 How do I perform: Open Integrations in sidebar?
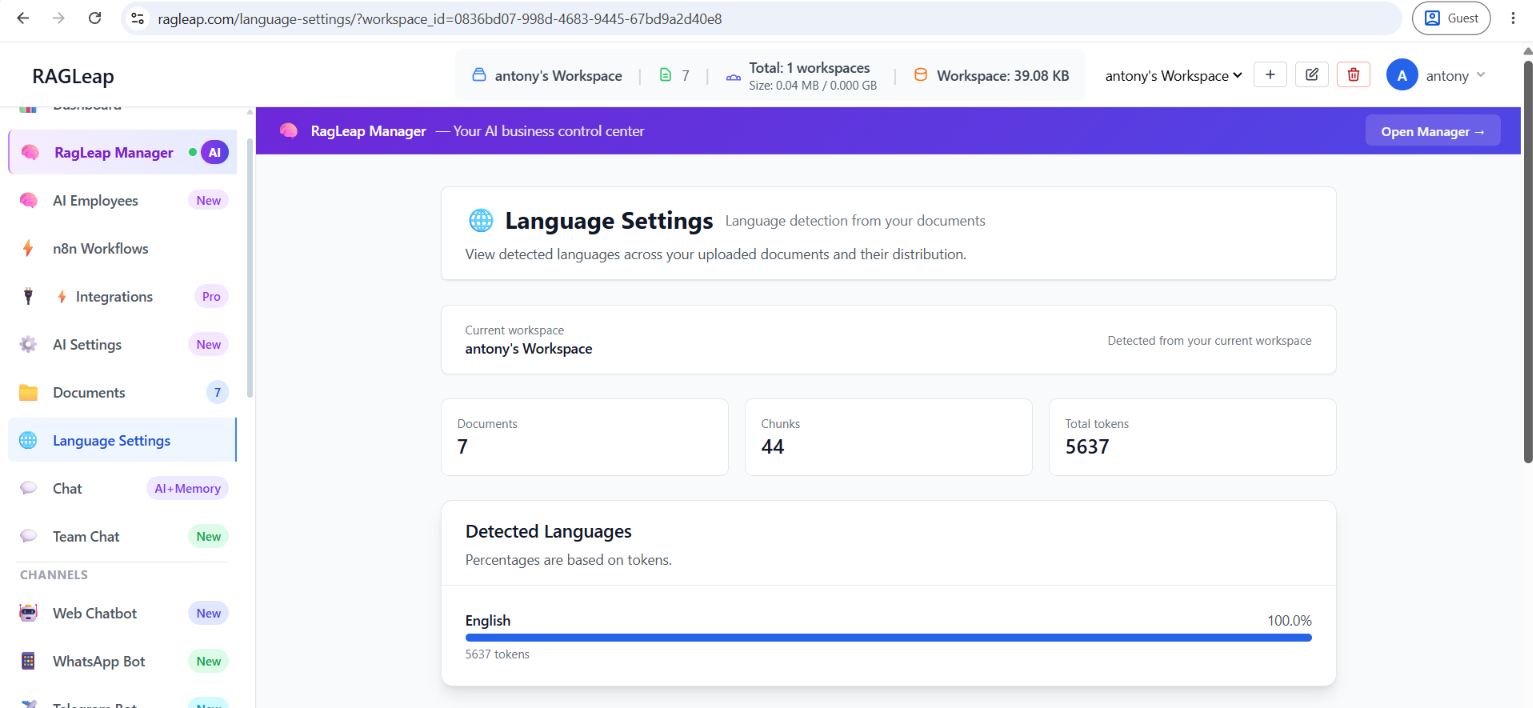pyautogui.click(x=122, y=296)
